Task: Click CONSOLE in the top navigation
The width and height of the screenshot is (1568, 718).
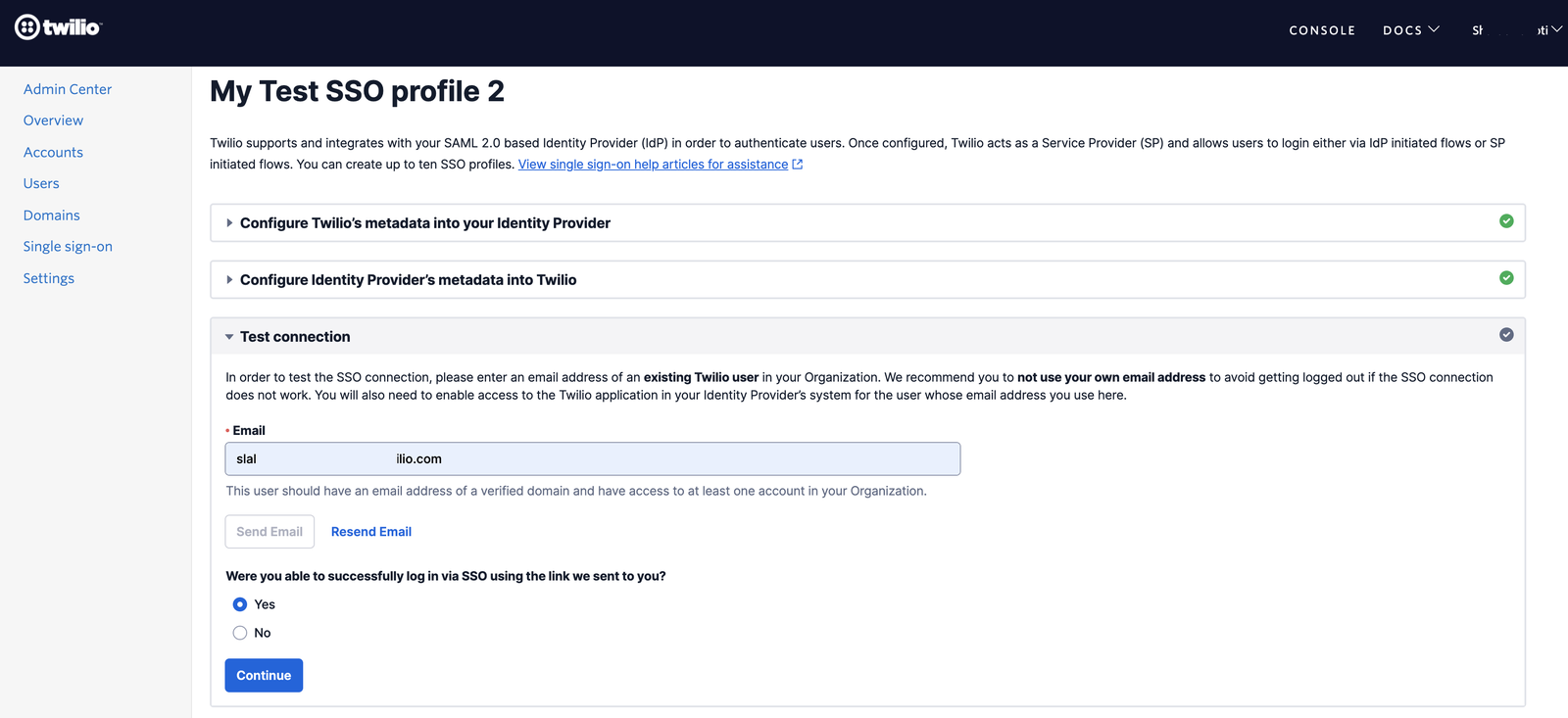Action: (x=1322, y=29)
